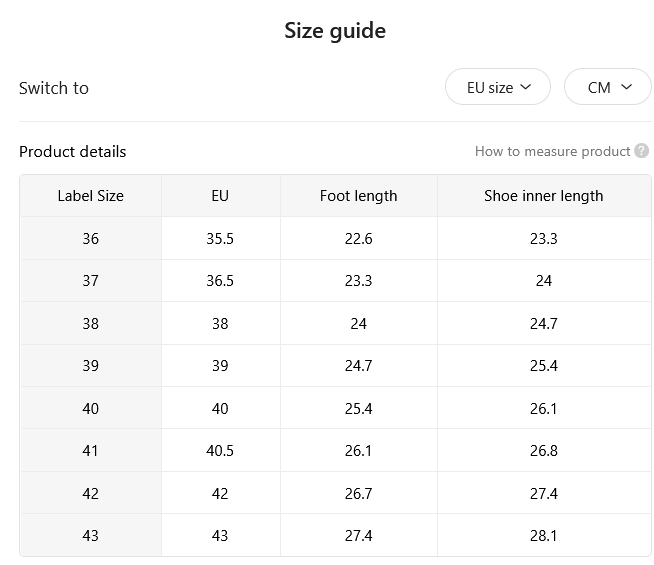654x565 pixels.
Task: Click the CM dropdown chevron arrow
Action: [x=626, y=87]
